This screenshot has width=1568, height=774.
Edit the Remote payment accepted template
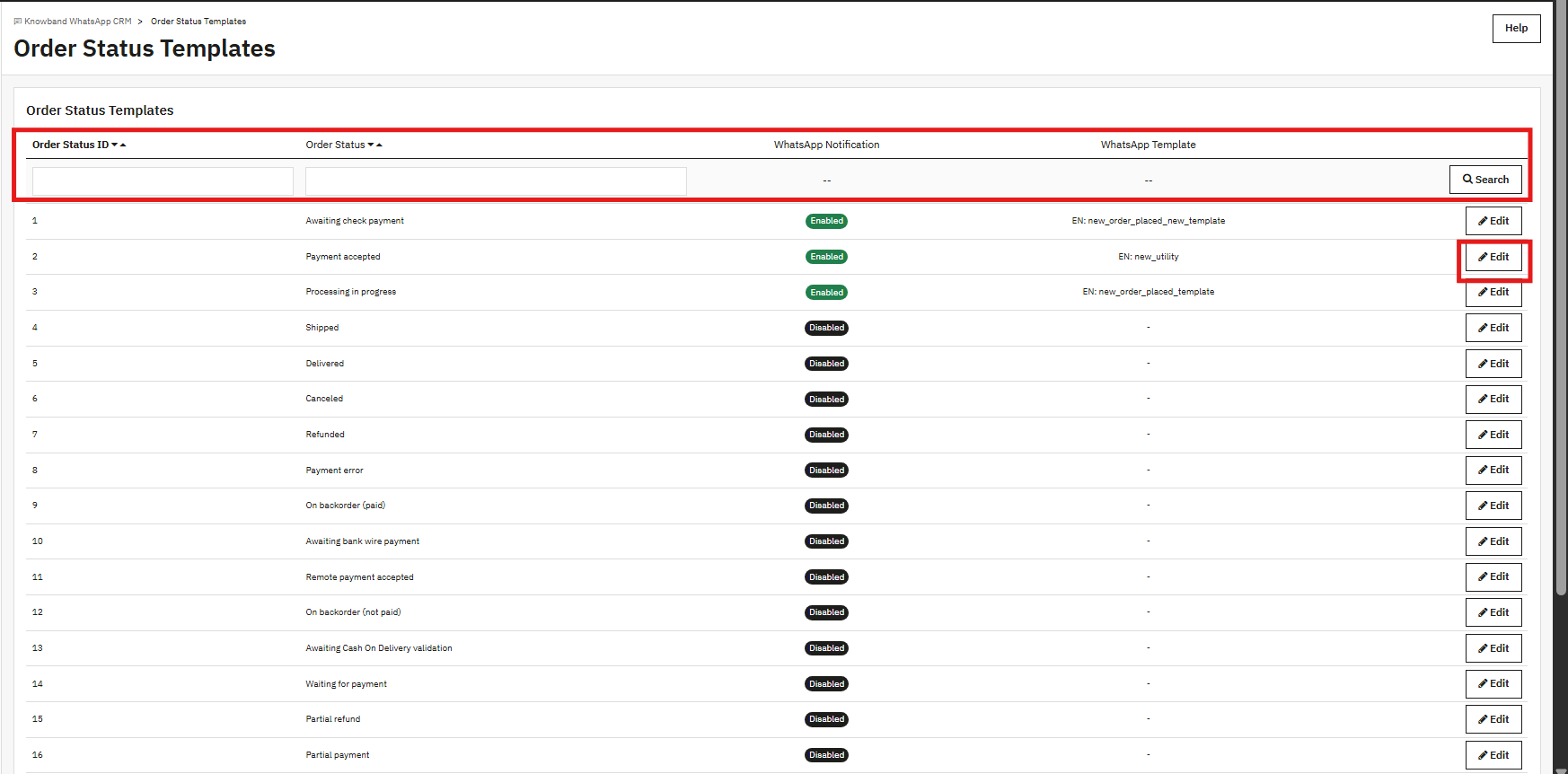(1493, 576)
